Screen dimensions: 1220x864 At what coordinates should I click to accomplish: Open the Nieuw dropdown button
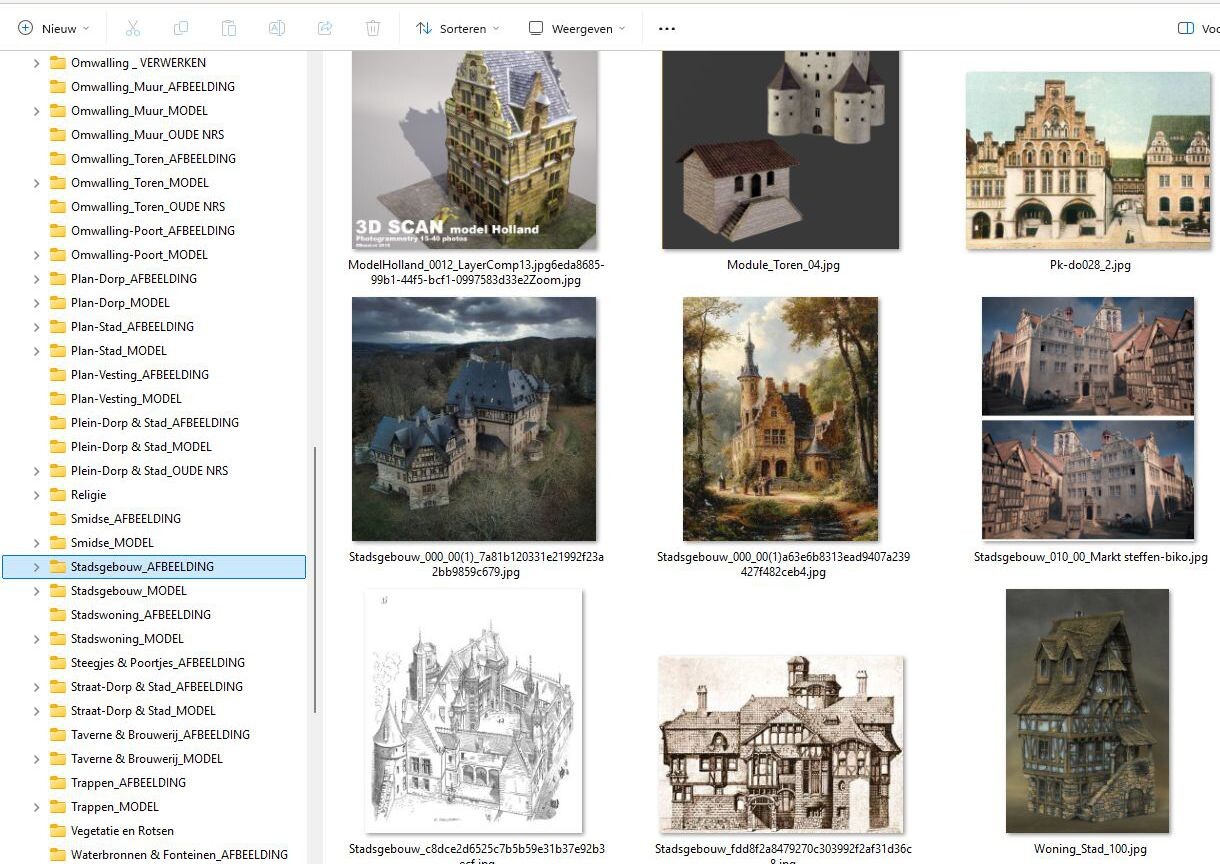[54, 29]
